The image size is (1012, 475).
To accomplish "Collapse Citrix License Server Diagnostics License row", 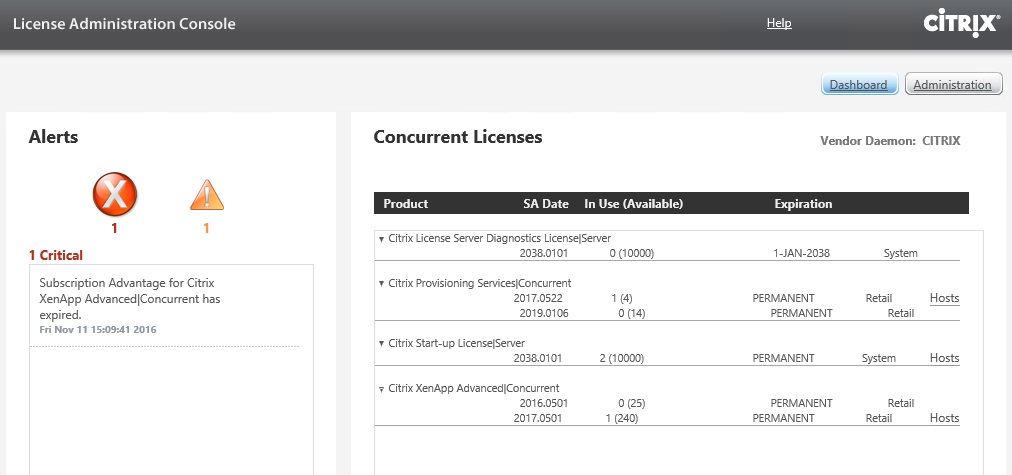I will 381,239.
